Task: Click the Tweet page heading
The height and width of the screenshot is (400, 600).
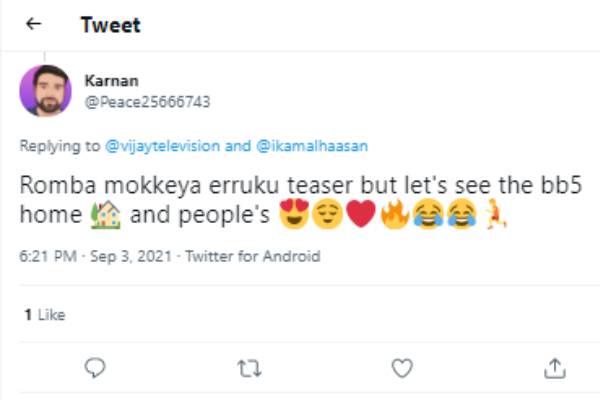Action: click(108, 25)
